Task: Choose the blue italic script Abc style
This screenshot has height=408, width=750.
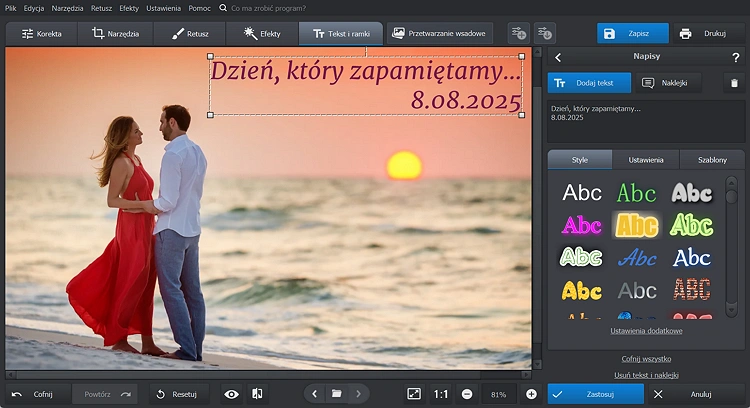Action: click(x=637, y=258)
